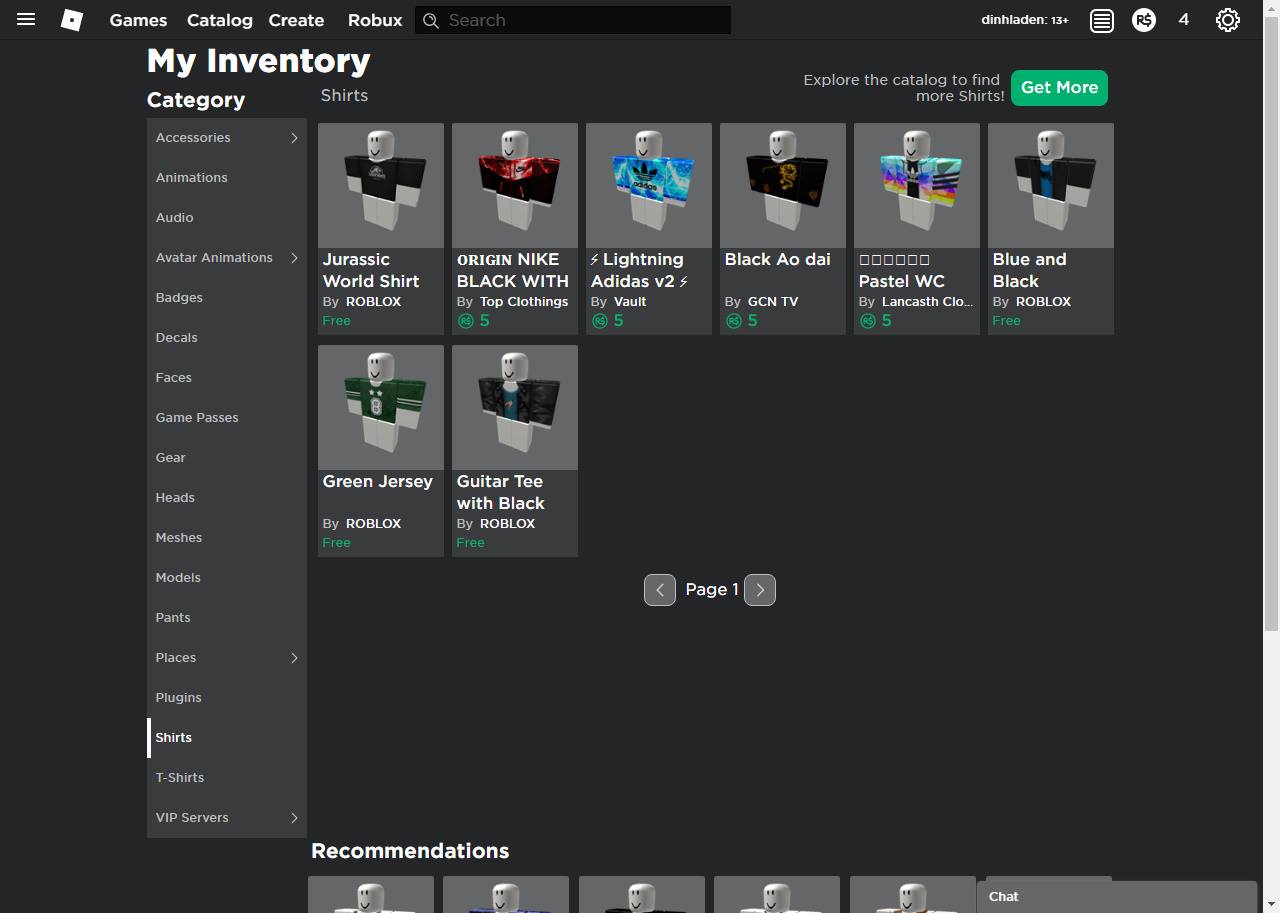Click the Search input field

click(x=573, y=20)
